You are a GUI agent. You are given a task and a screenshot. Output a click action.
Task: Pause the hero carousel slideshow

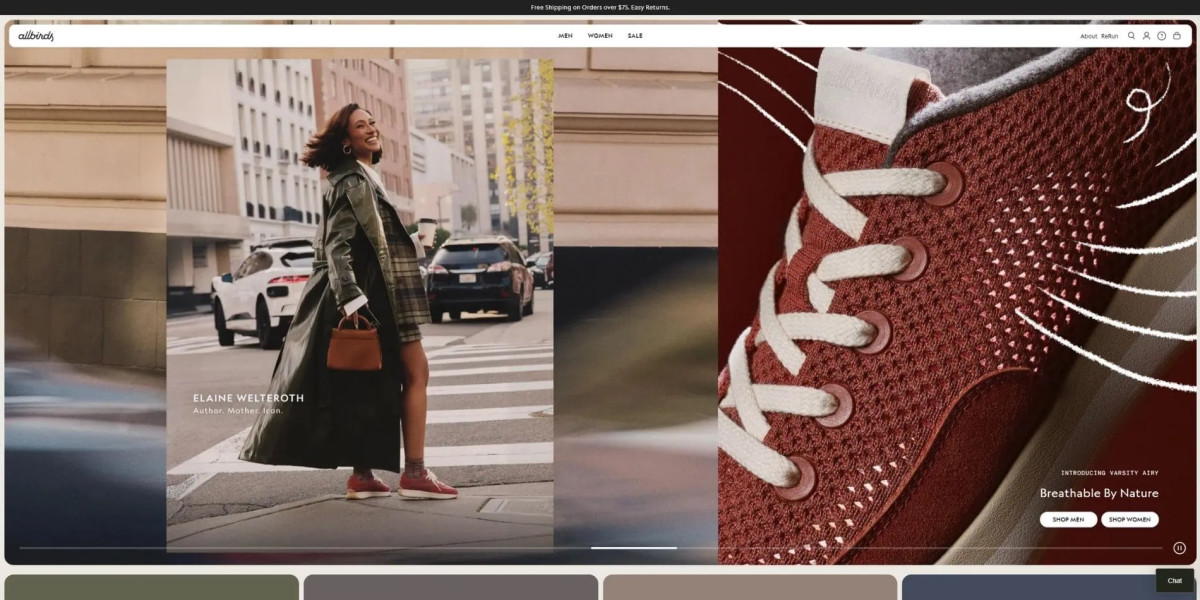pyautogui.click(x=1179, y=548)
